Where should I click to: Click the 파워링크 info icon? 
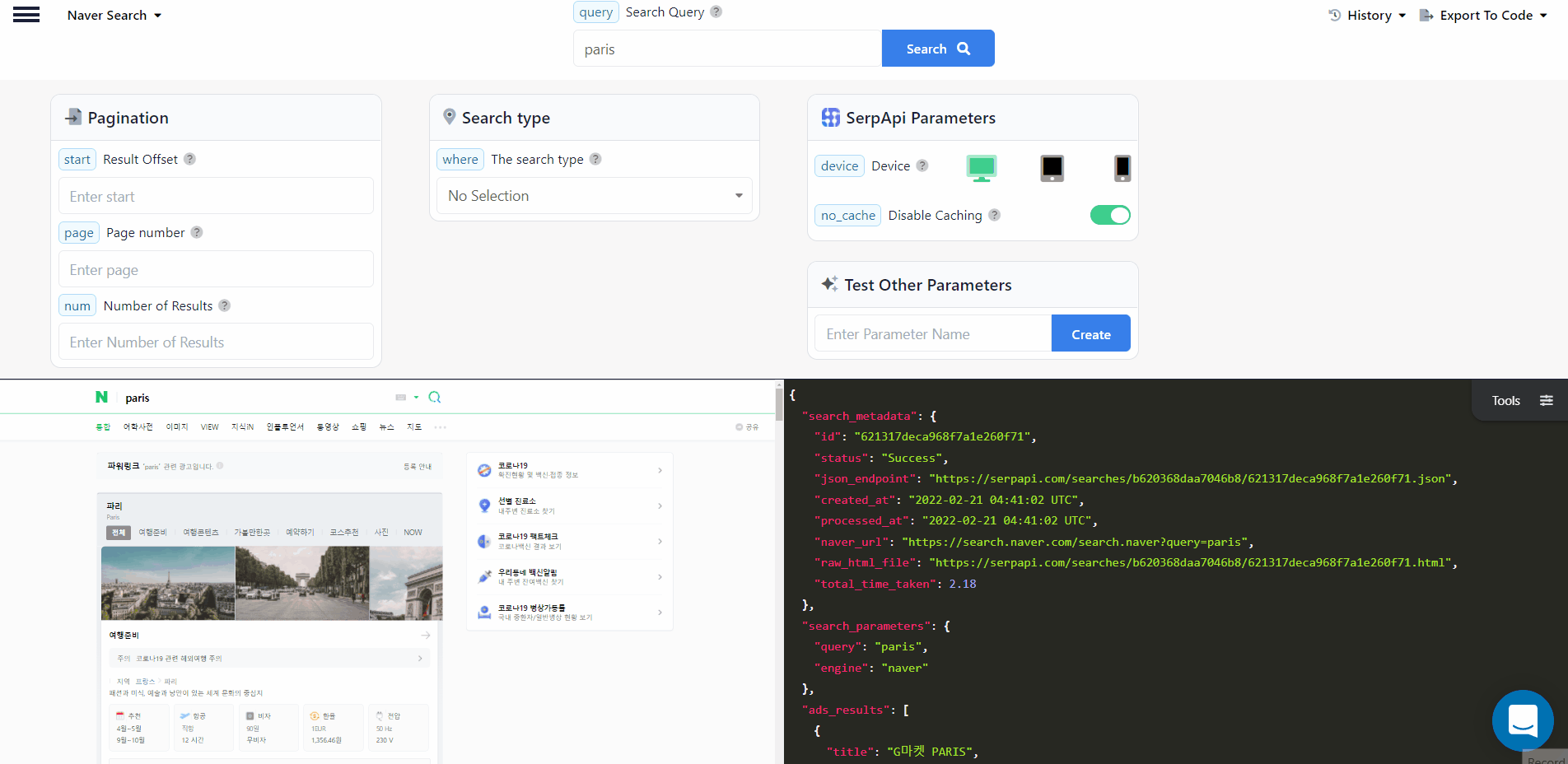(x=220, y=466)
